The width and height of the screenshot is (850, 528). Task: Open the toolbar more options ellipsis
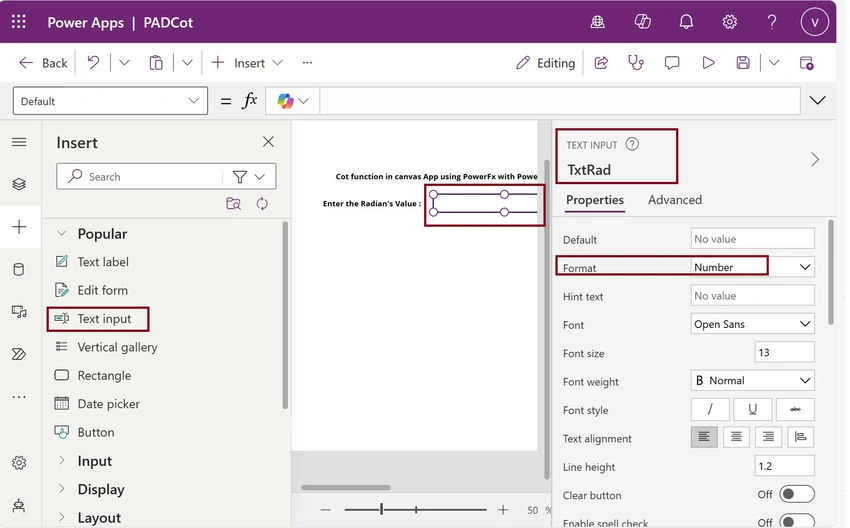coord(307,63)
